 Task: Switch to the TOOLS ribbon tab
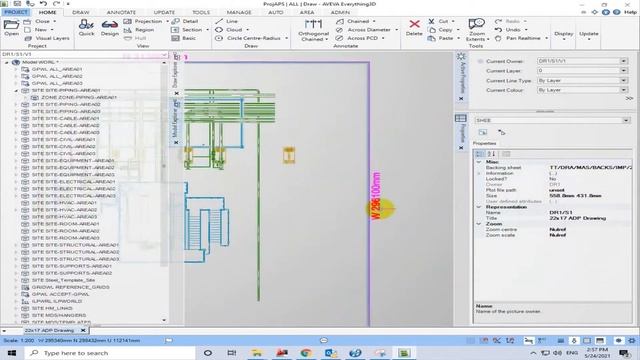coord(201,12)
